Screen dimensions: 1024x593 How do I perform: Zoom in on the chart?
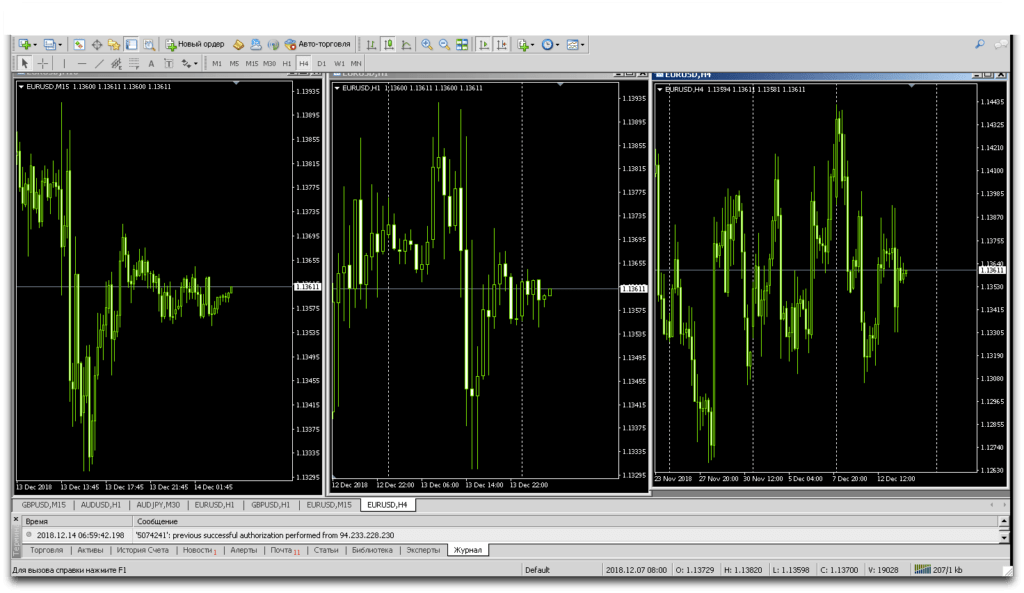pos(427,45)
